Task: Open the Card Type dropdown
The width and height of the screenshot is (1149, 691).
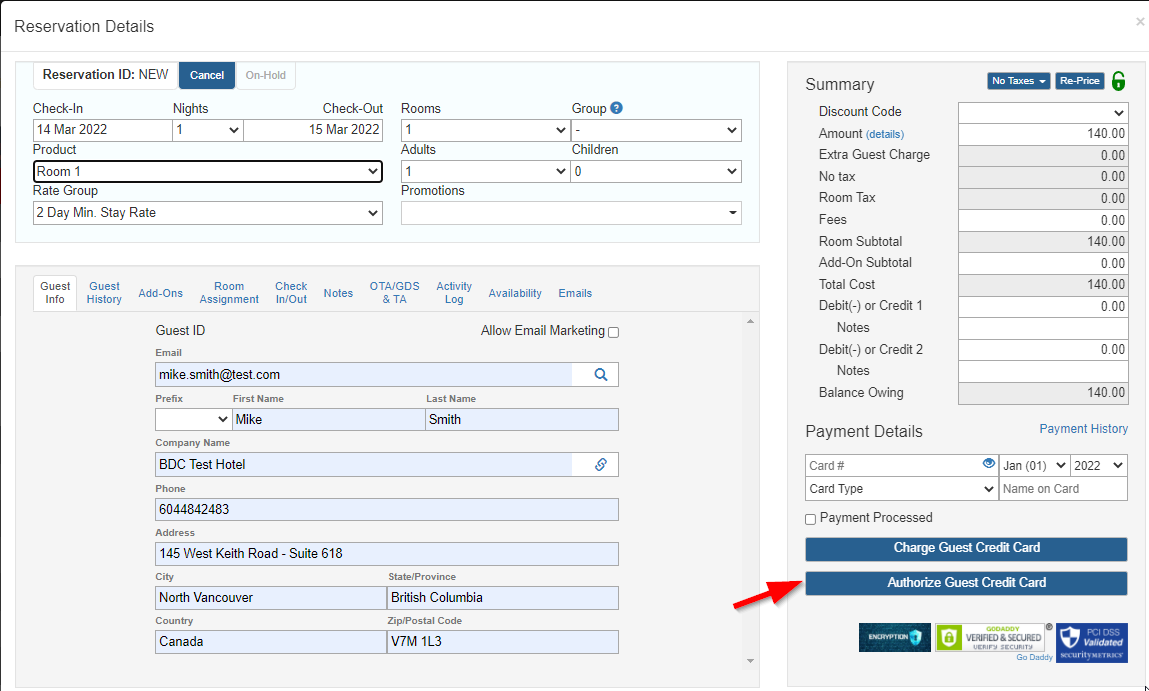Action: [x=901, y=489]
